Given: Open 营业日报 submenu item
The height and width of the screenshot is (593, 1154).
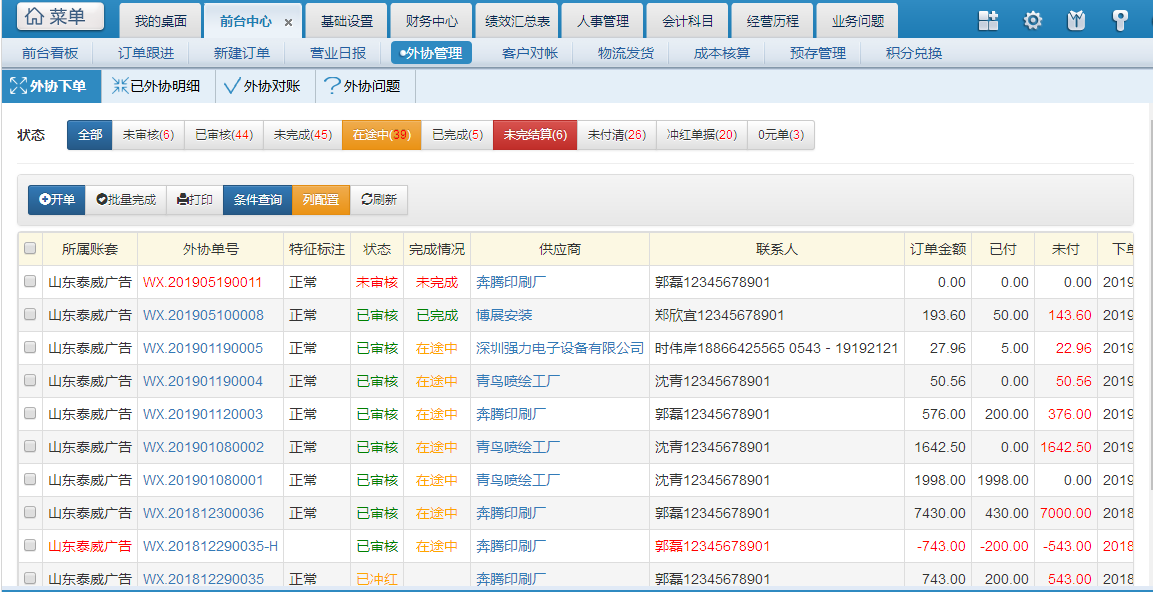Looking at the screenshot, I should pos(338,53).
